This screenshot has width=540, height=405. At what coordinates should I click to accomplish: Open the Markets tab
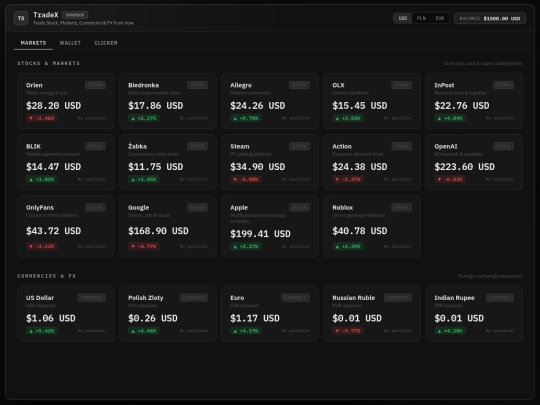point(33,43)
